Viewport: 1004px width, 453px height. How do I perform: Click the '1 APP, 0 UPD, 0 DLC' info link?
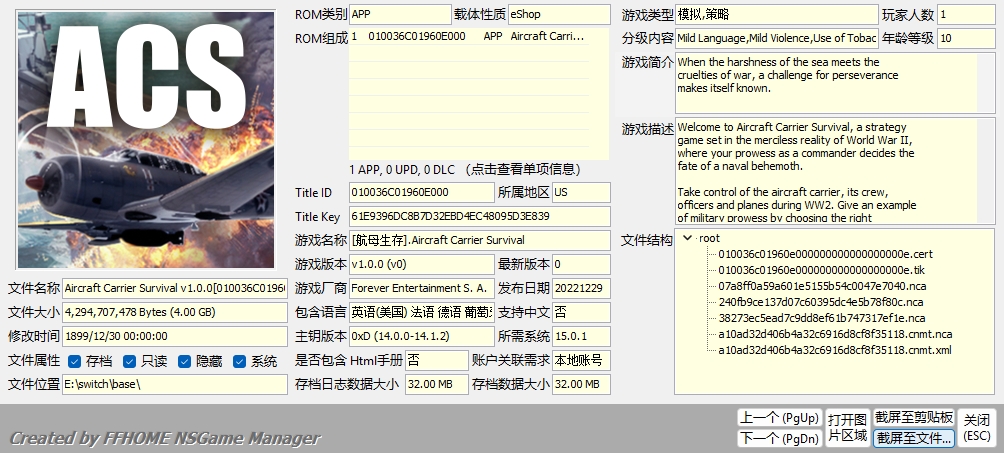tap(466, 170)
